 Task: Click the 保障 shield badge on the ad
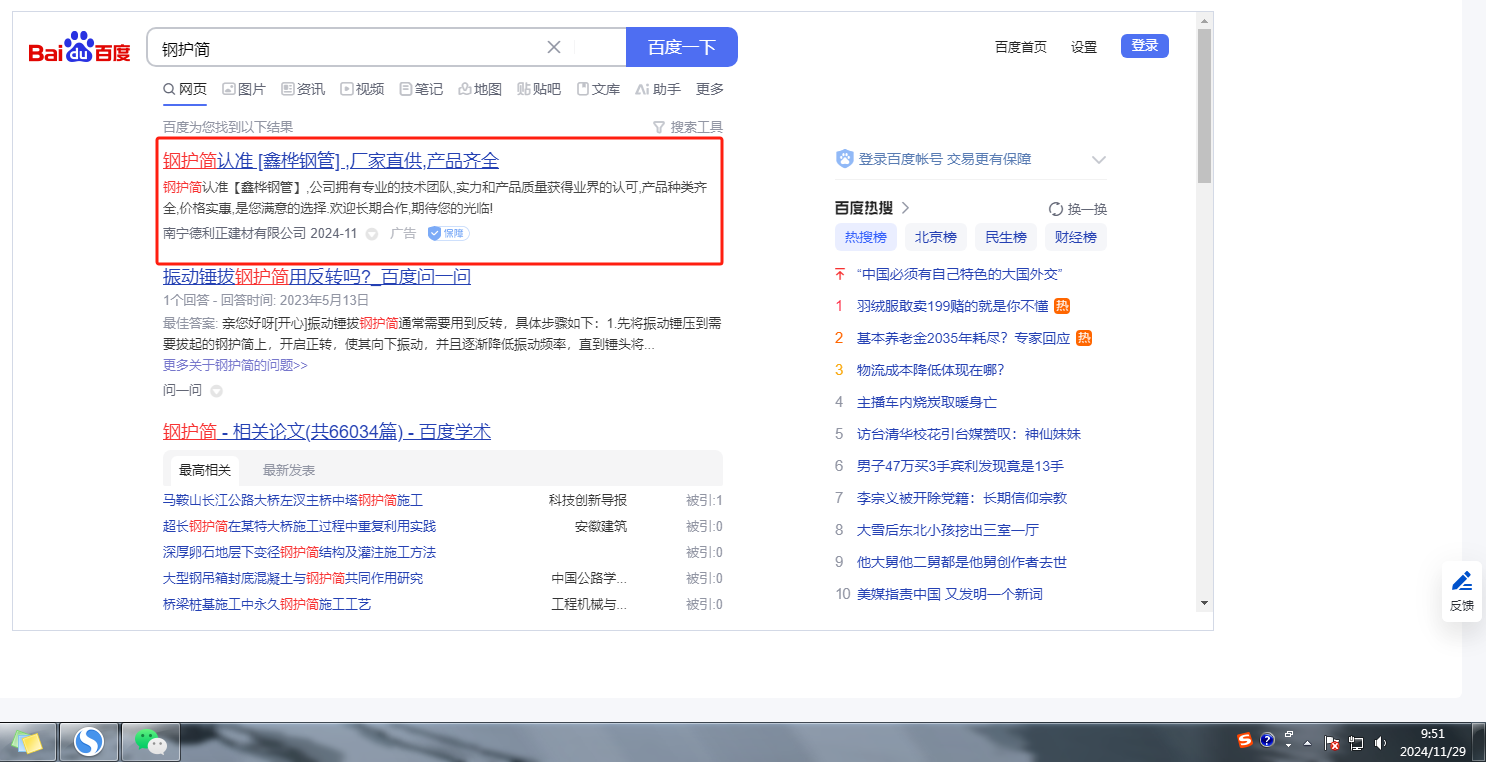pos(448,233)
